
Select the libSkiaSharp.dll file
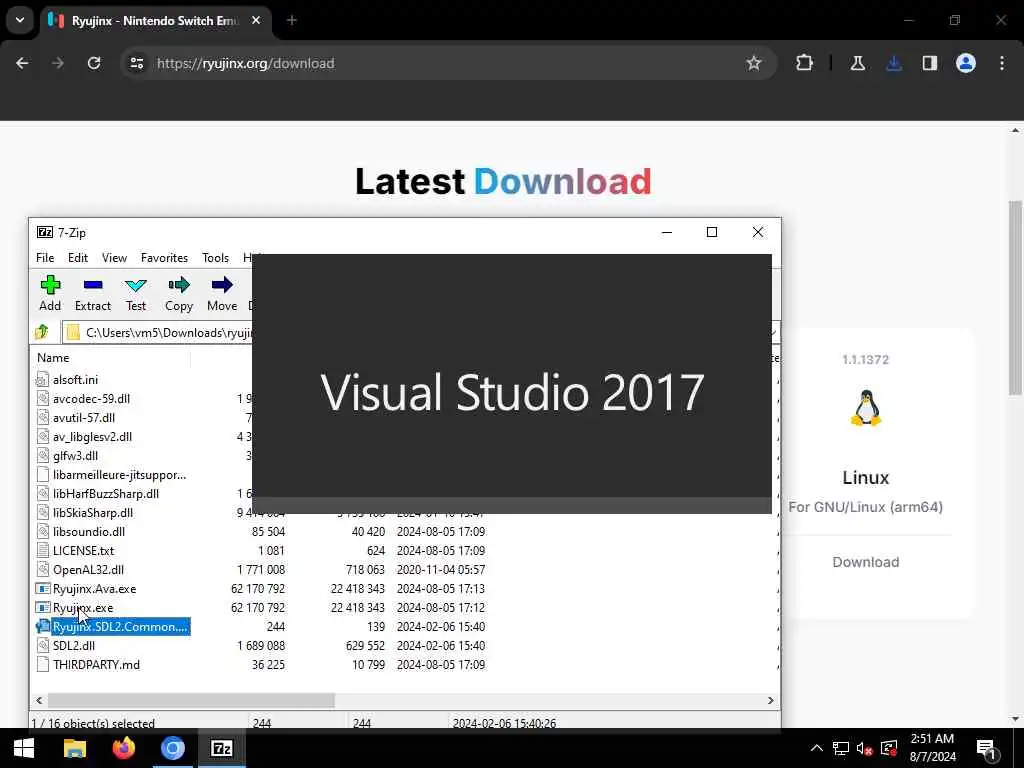[93, 513]
